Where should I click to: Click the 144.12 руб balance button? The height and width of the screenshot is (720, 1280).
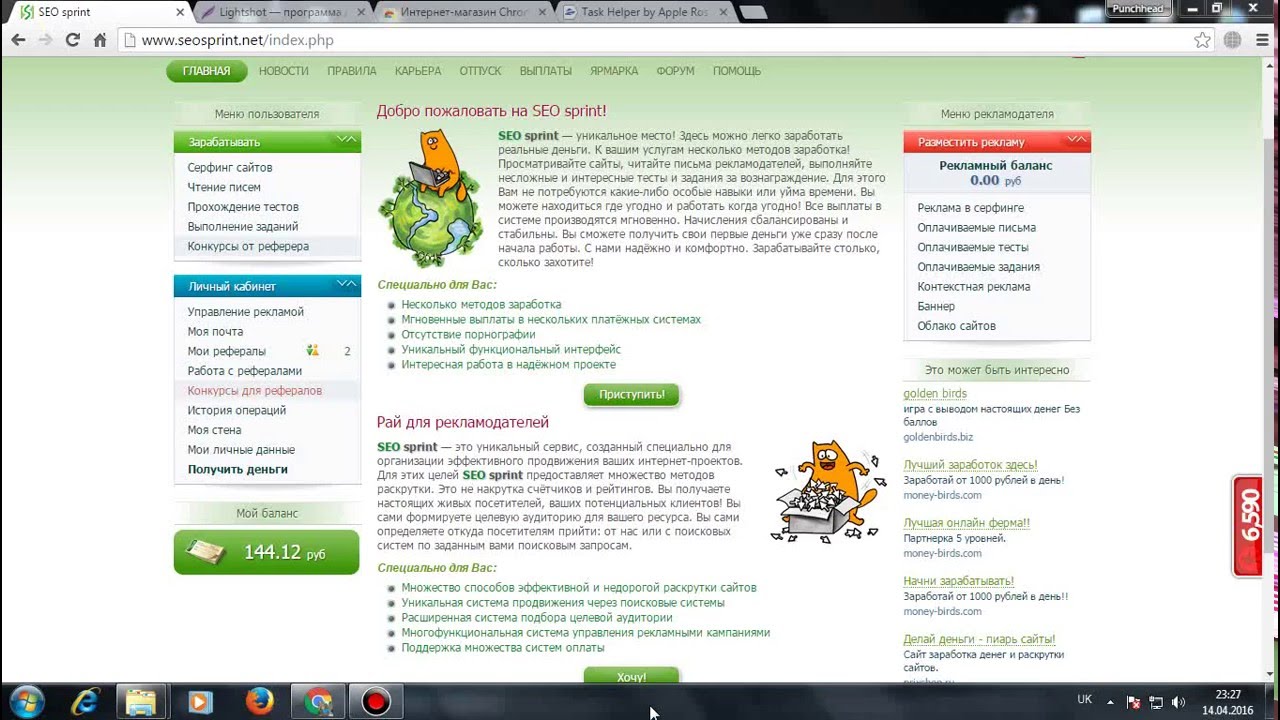click(266, 552)
